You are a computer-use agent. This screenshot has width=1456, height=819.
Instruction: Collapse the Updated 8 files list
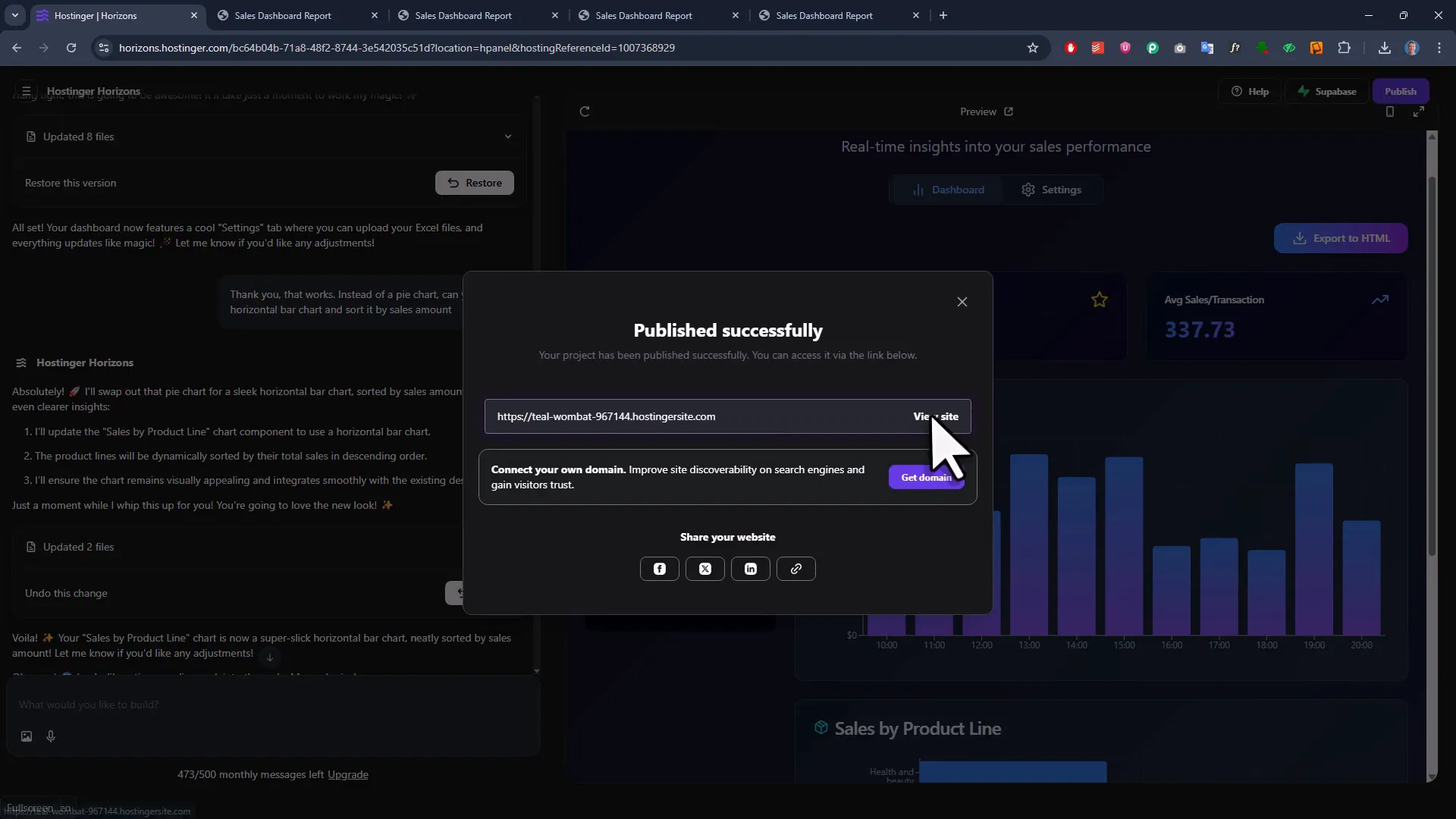[x=508, y=136]
